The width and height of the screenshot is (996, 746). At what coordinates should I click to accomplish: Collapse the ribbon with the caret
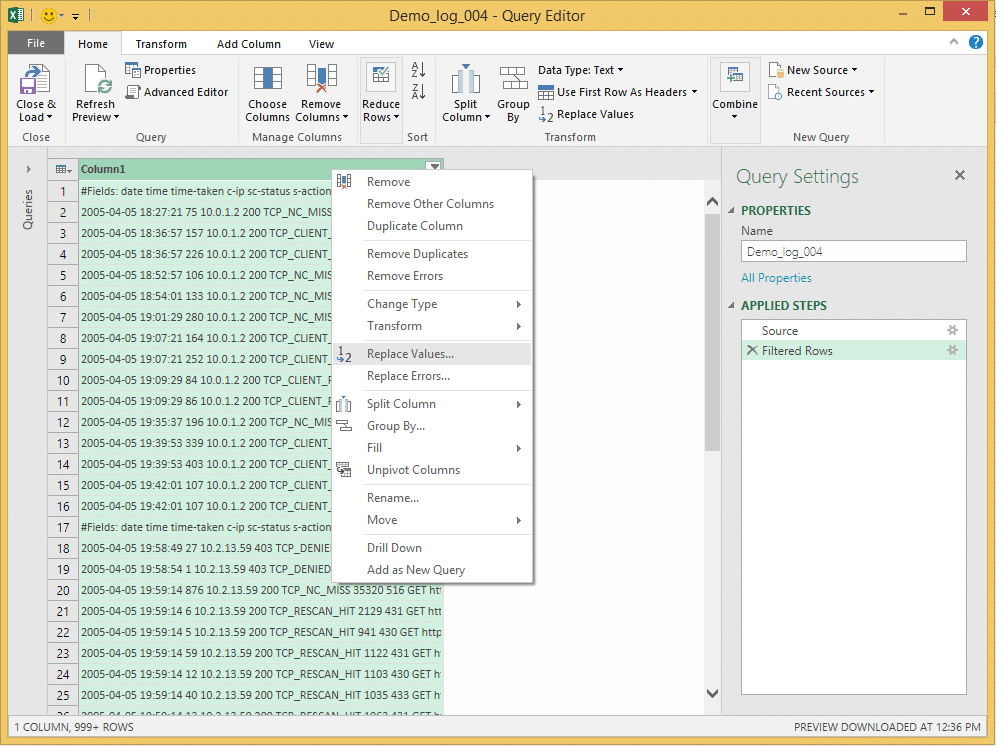[953, 42]
